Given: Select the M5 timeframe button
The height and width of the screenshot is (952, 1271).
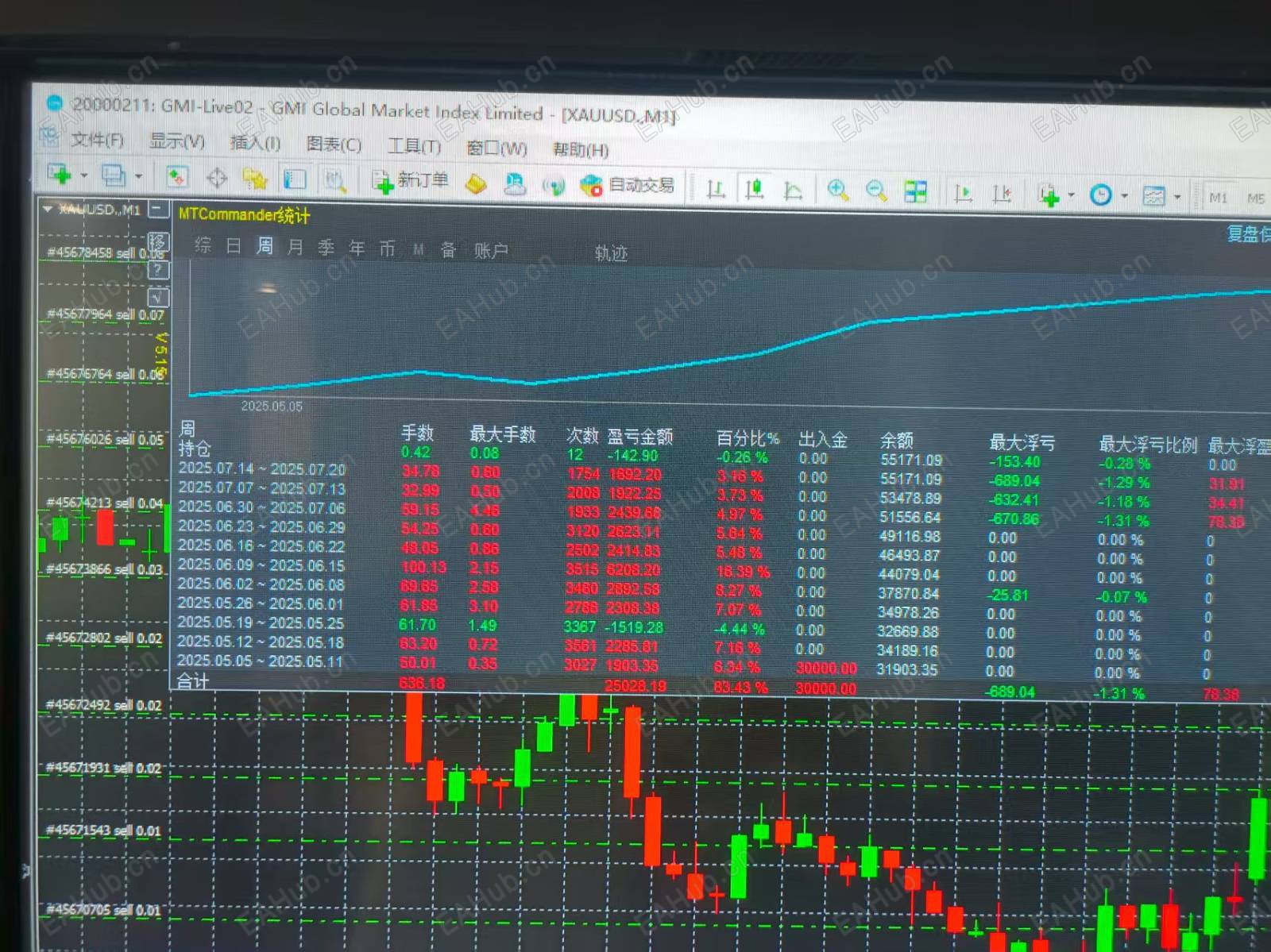Looking at the screenshot, I should [1255, 198].
